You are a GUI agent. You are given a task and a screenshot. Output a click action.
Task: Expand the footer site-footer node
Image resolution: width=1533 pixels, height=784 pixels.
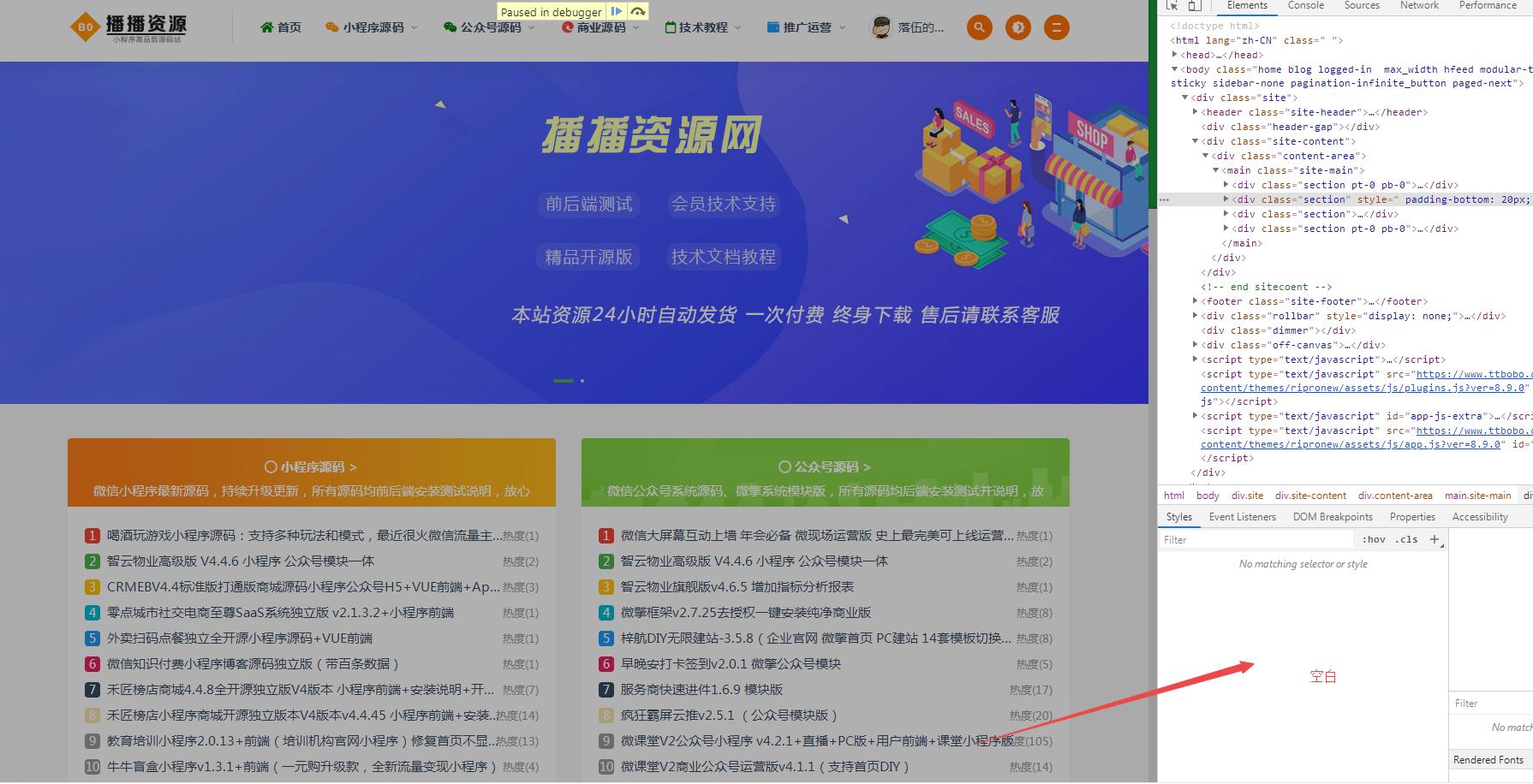click(x=1196, y=301)
